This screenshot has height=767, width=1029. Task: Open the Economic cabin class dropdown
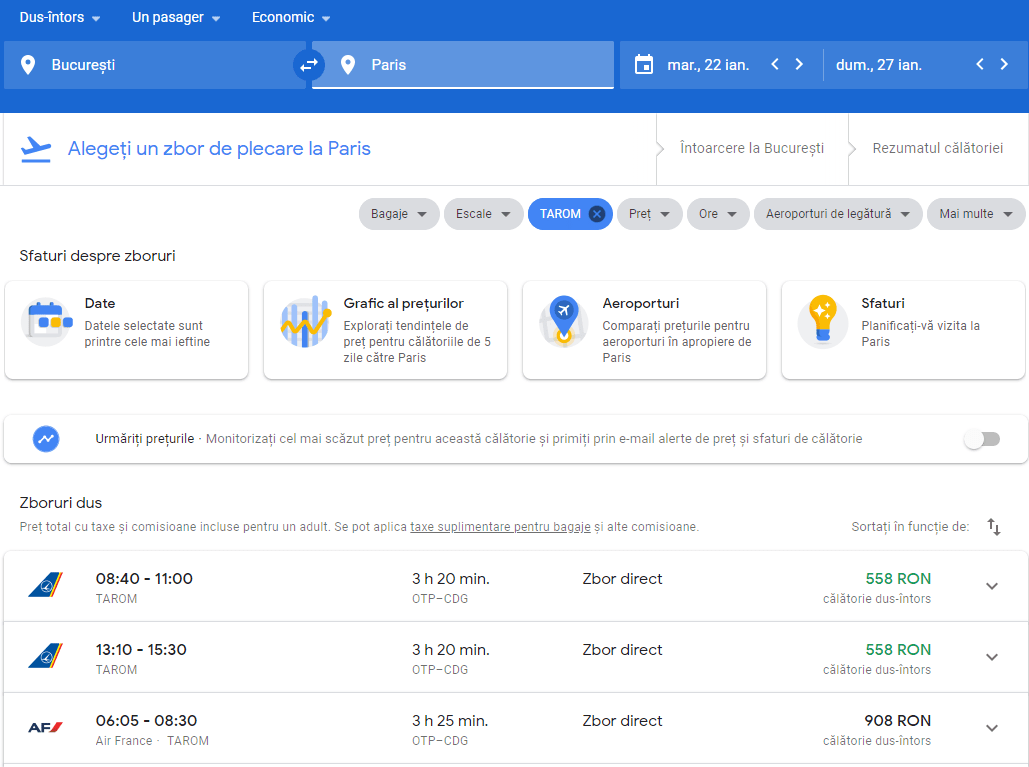[291, 18]
